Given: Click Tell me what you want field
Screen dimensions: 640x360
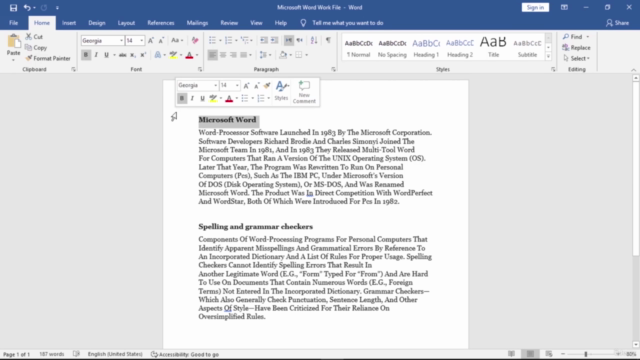Looking at the screenshot, I should 347,23.
